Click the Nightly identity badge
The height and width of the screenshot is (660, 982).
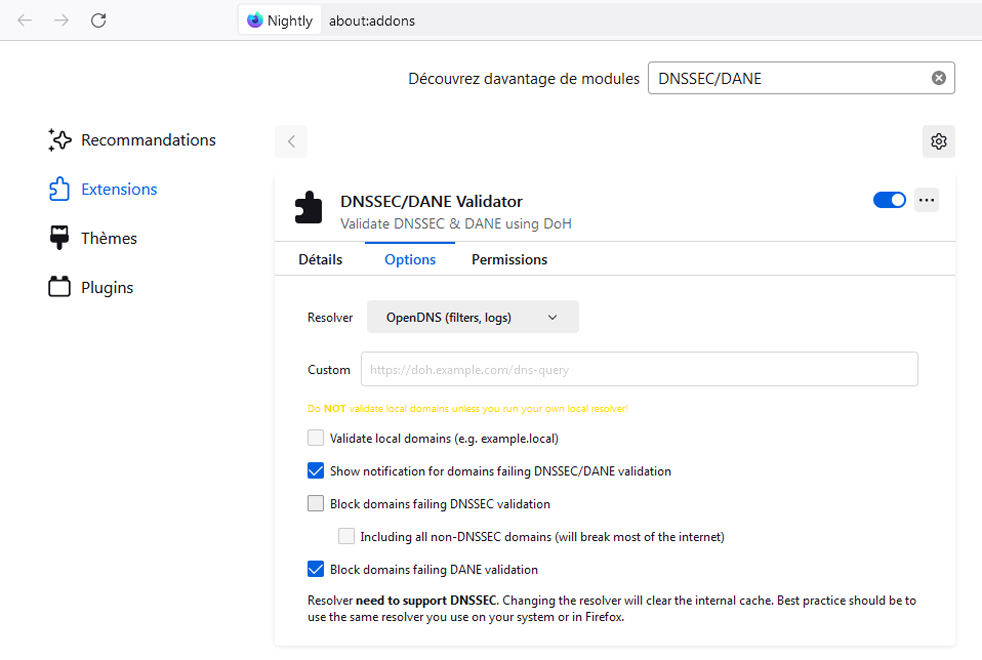pyautogui.click(x=280, y=21)
